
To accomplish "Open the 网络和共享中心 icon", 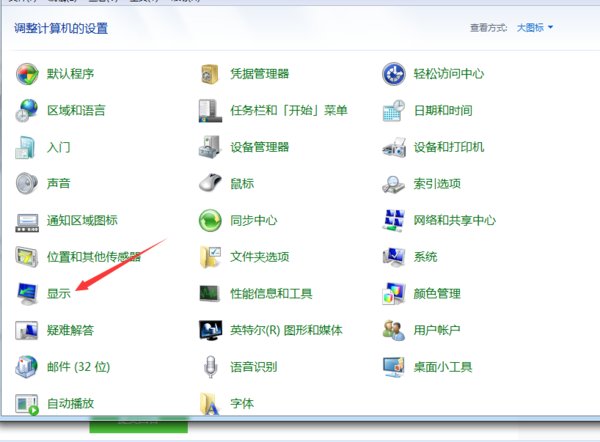I will click(393, 220).
